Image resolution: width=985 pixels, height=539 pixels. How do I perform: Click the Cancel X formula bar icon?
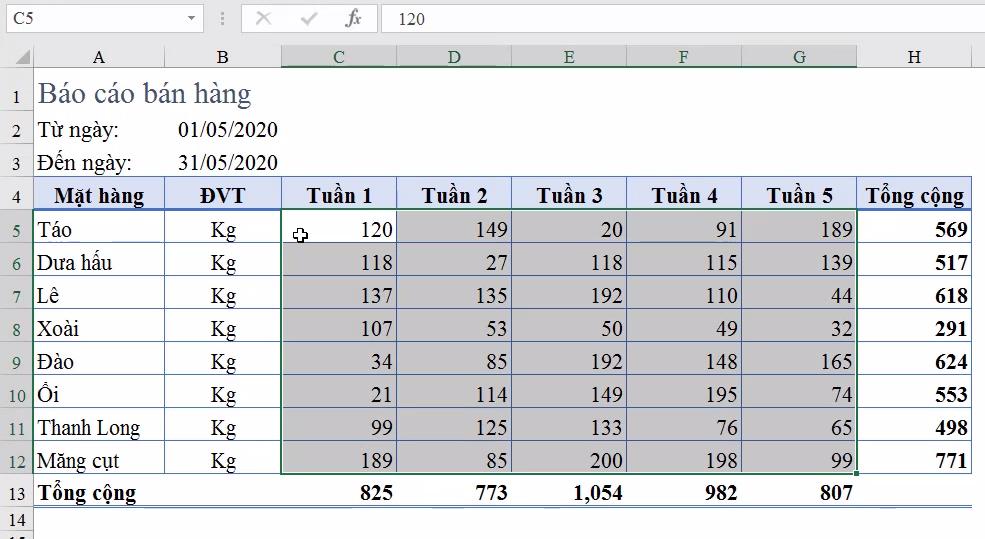point(263,19)
